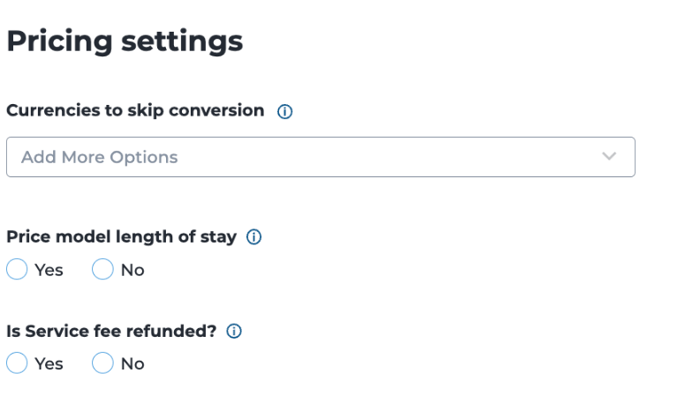This screenshot has width=688, height=418.
Task: Open the Add More Options combo box
Action: coord(321,157)
